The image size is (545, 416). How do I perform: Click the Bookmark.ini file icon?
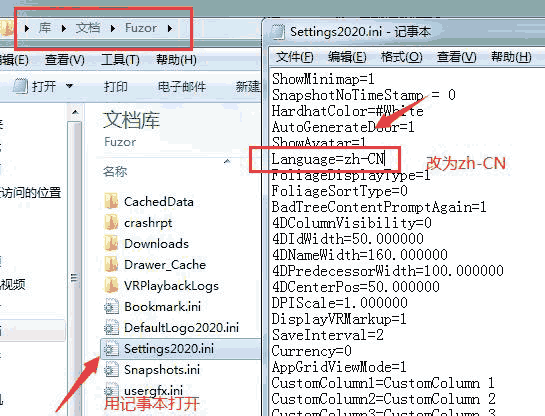111,307
